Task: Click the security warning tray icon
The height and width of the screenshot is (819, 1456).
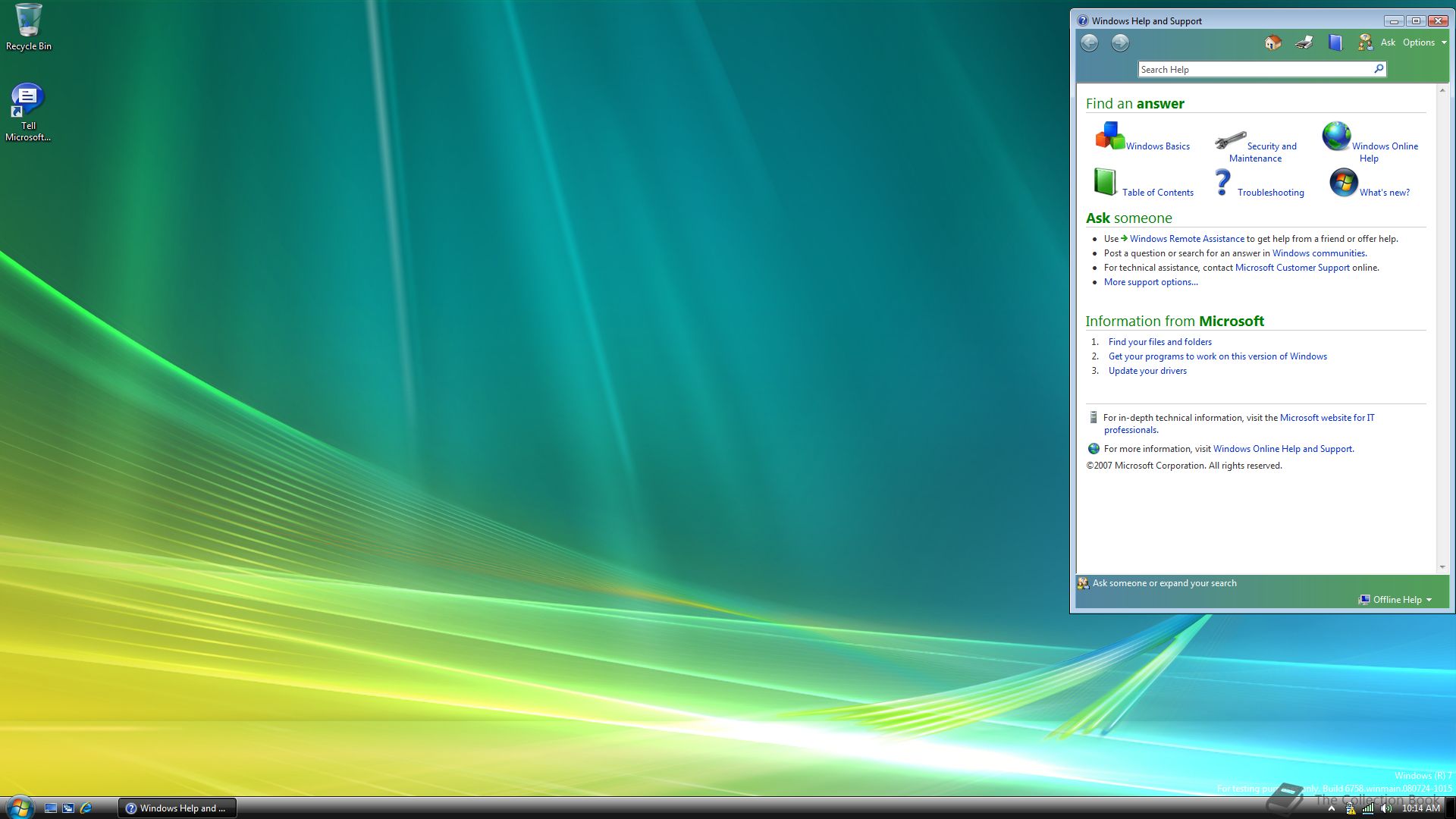Action: [x=1350, y=808]
